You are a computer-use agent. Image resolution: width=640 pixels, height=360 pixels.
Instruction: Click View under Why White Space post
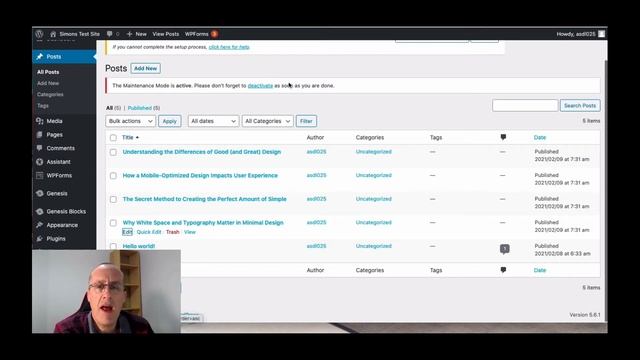189,232
